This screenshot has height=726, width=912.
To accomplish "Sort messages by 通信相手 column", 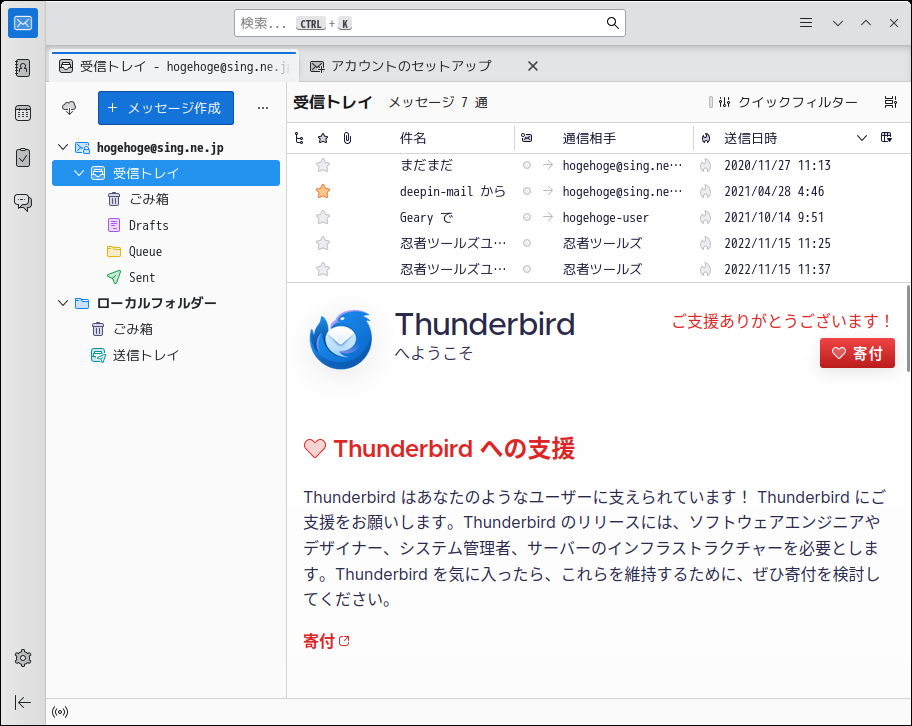I will pos(589,138).
